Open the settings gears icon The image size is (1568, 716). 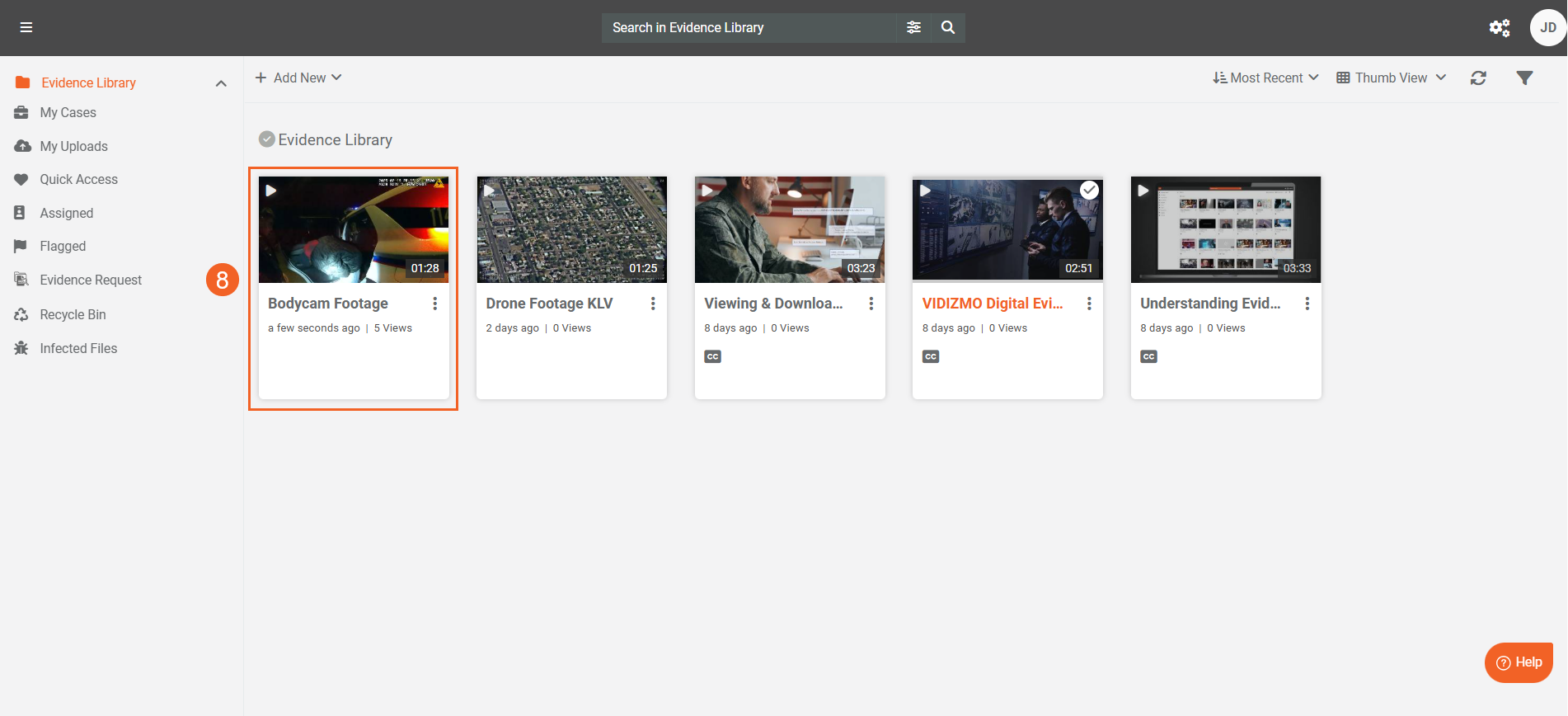pyautogui.click(x=1499, y=28)
